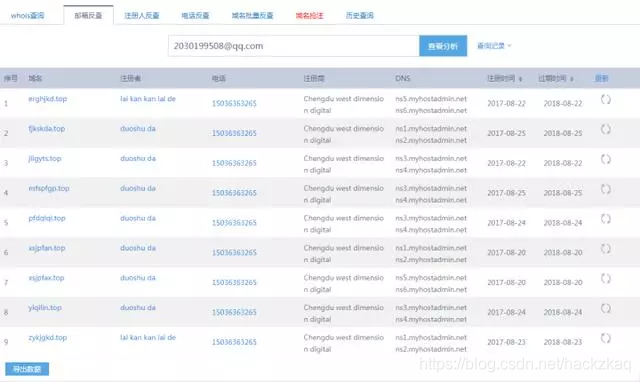Refresh the jligyts.top row
Screen dimensions: 640x382
pos(606,159)
